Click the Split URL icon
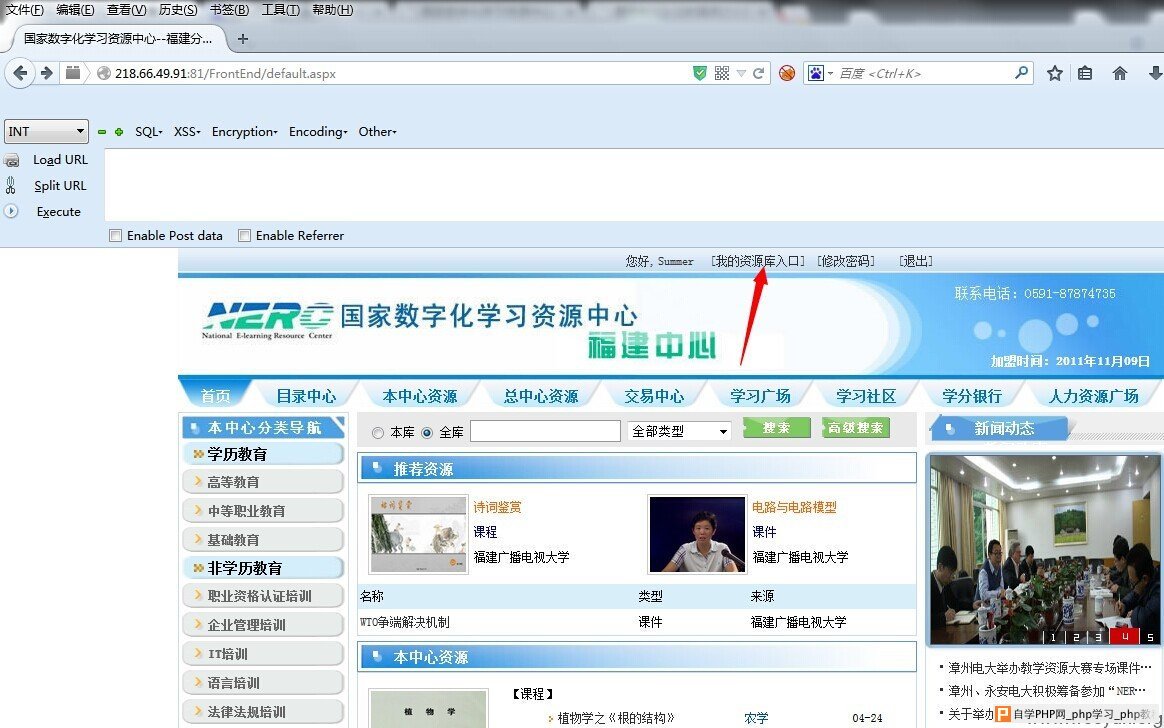Screen dimensions: 1164x728 pos(10,185)
